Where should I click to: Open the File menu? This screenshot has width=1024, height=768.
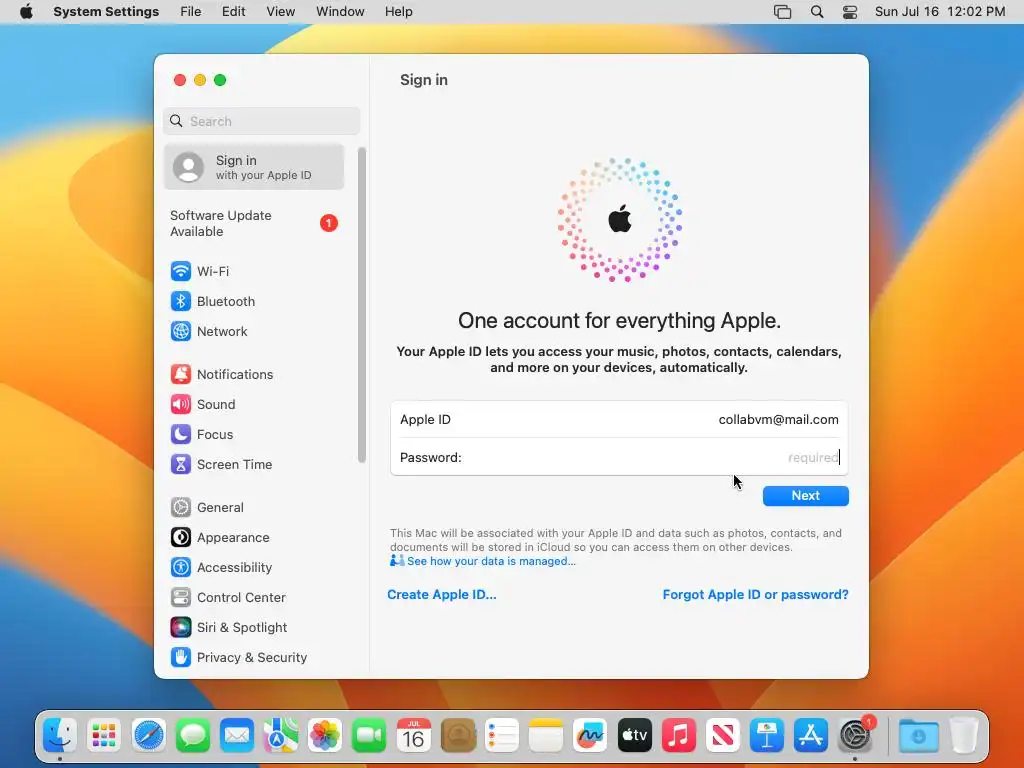click(191, 12)
